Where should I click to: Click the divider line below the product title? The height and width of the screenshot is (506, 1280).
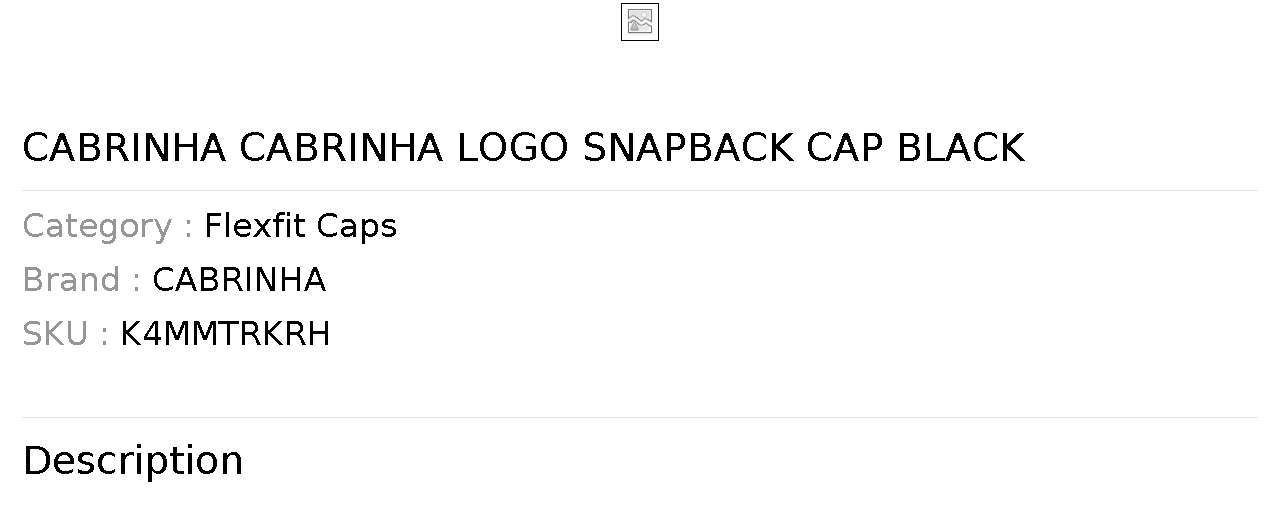(640, 190)
